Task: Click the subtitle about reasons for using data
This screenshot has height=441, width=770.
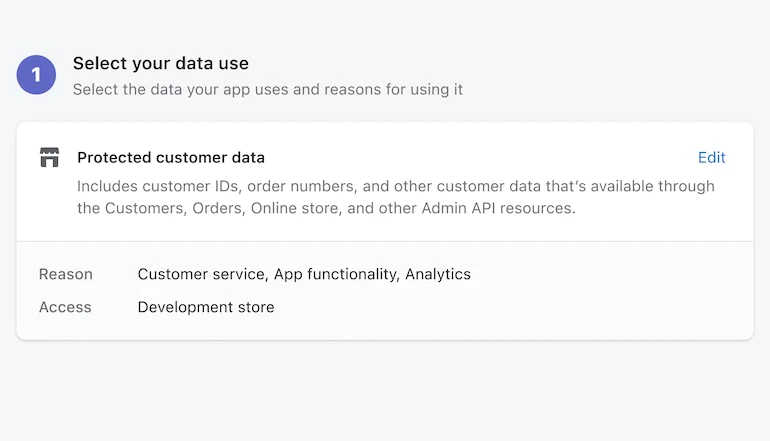Action: point(268,89)
